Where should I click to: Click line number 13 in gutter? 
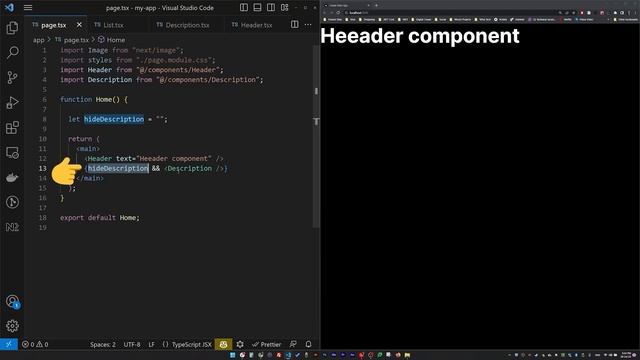42,168
